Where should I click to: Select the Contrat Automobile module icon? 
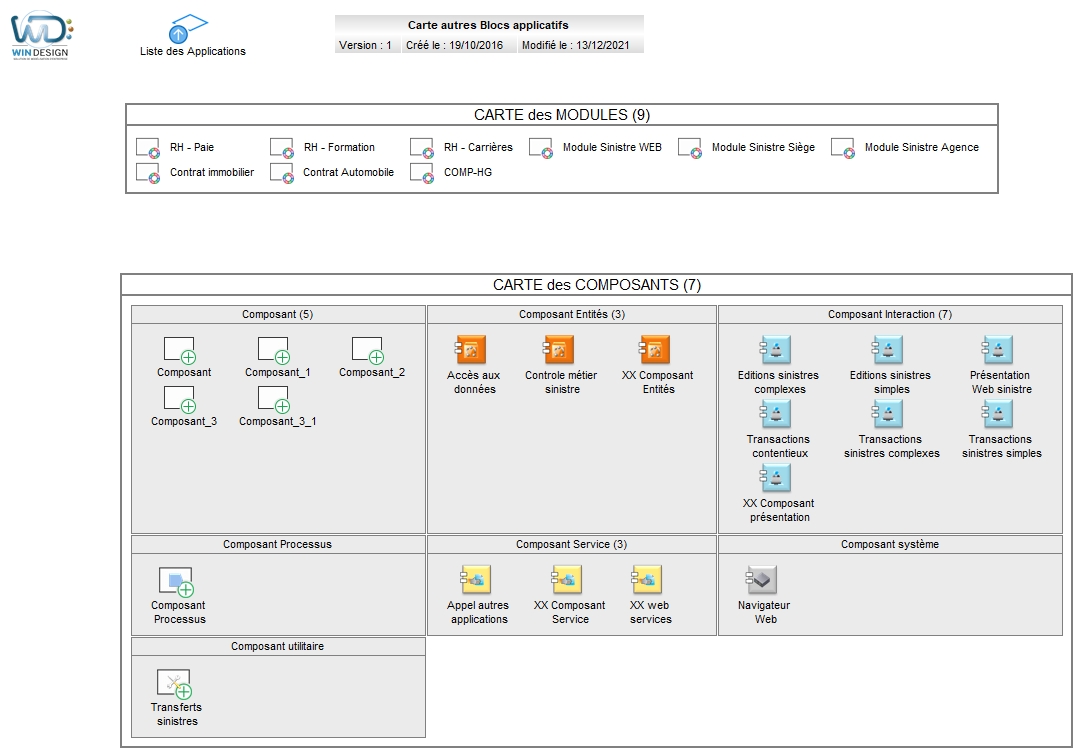[x=282, y=173]
